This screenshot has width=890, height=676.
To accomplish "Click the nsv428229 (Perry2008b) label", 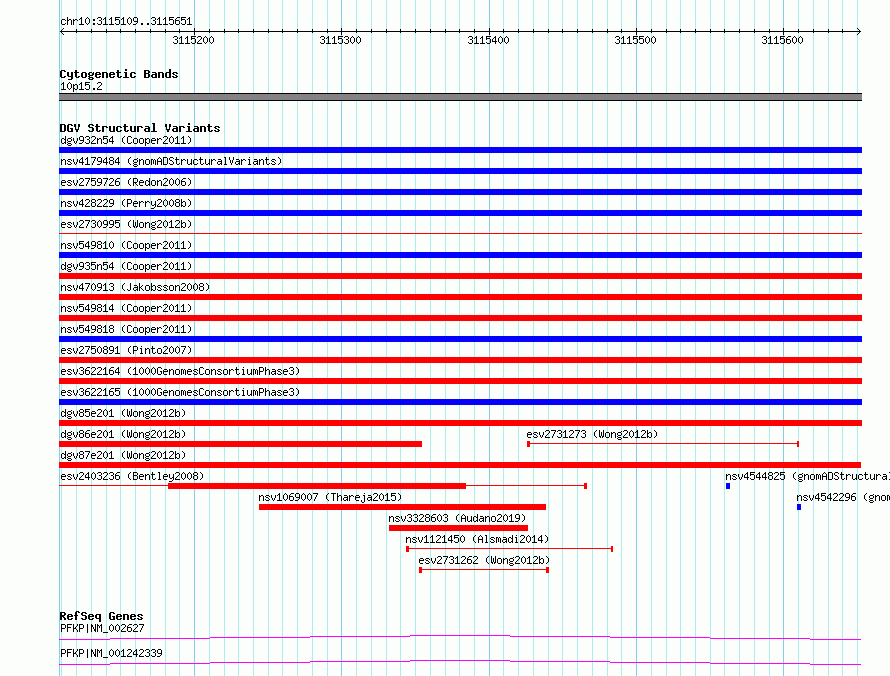I will 126,203.
